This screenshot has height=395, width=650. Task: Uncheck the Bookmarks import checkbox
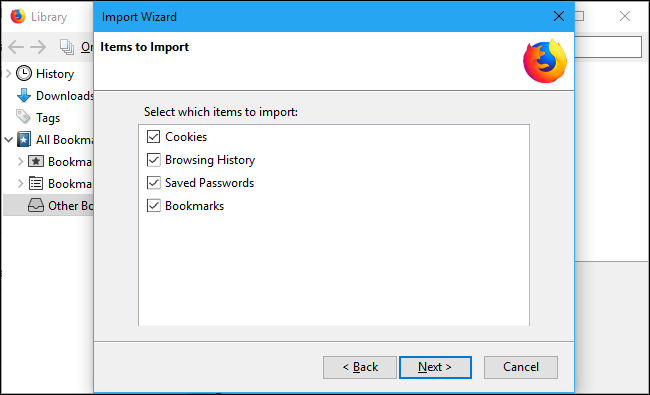click(153, 206)
